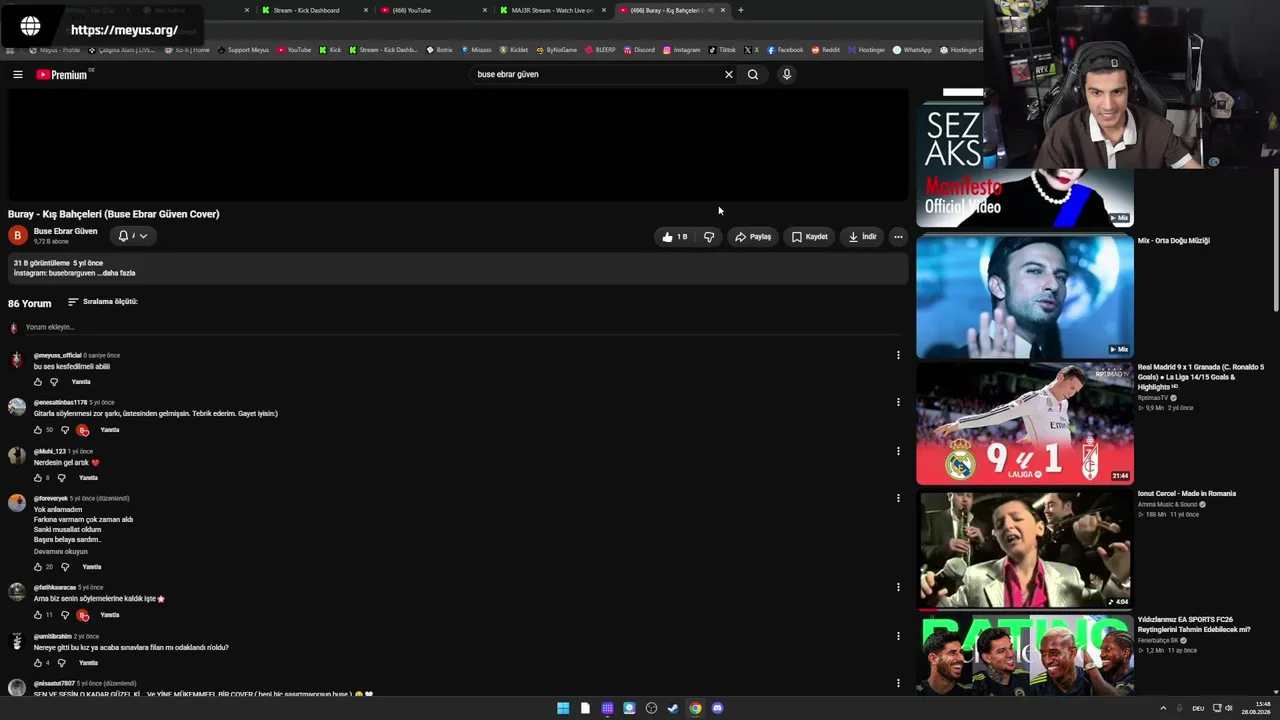Open more actions for the video
Screen dimensions: 1280x720
(898, 237)
